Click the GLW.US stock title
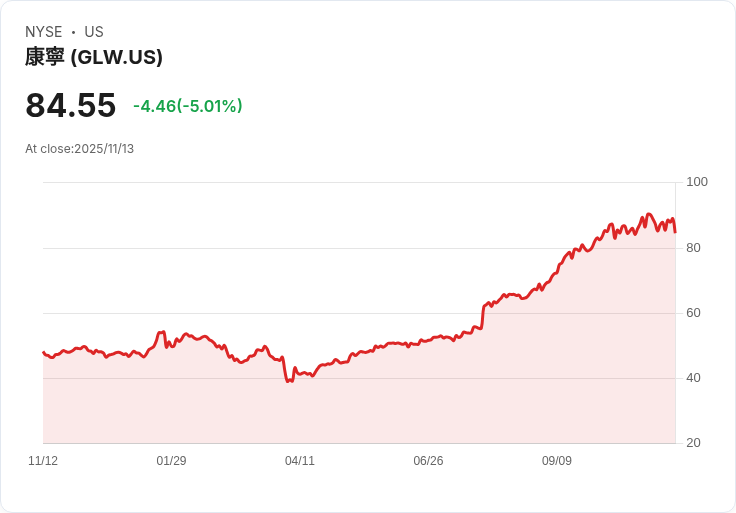Screen dimensions: 736x513 [94, 57]
